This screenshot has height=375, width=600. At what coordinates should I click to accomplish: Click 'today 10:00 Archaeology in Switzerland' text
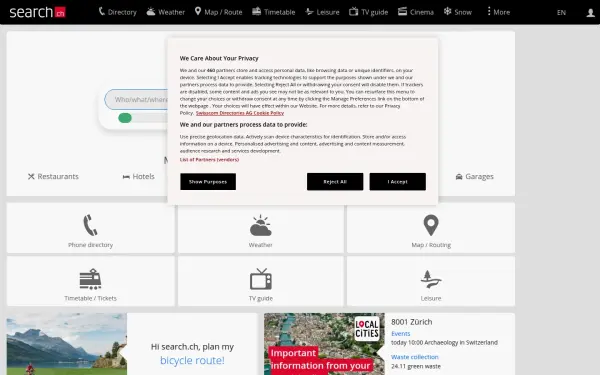click(444, 342)
